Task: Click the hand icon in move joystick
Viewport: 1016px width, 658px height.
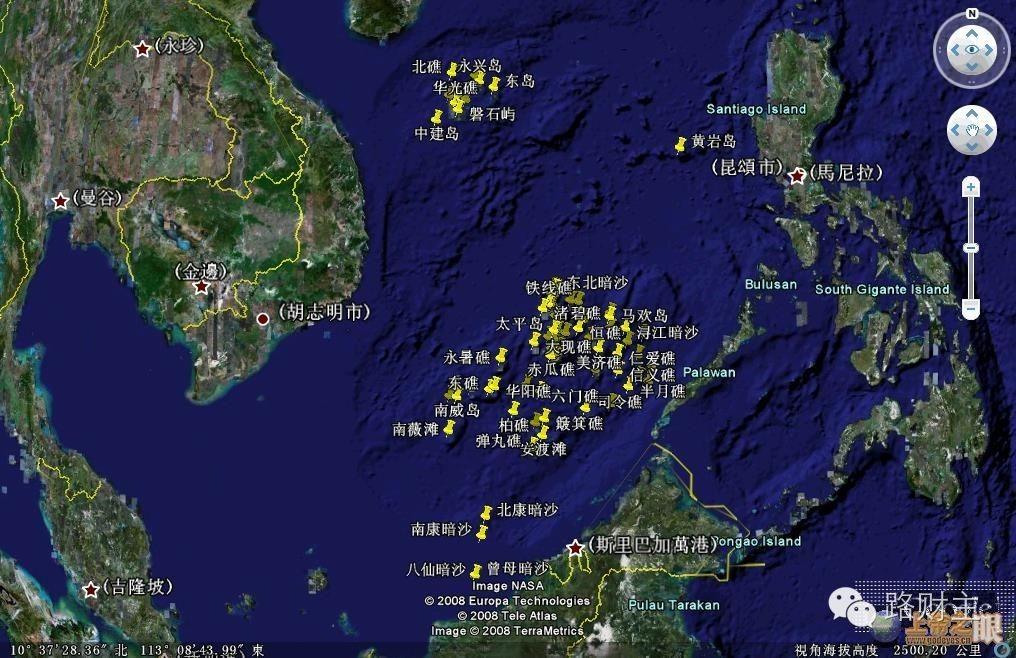Action: (972, 130)
